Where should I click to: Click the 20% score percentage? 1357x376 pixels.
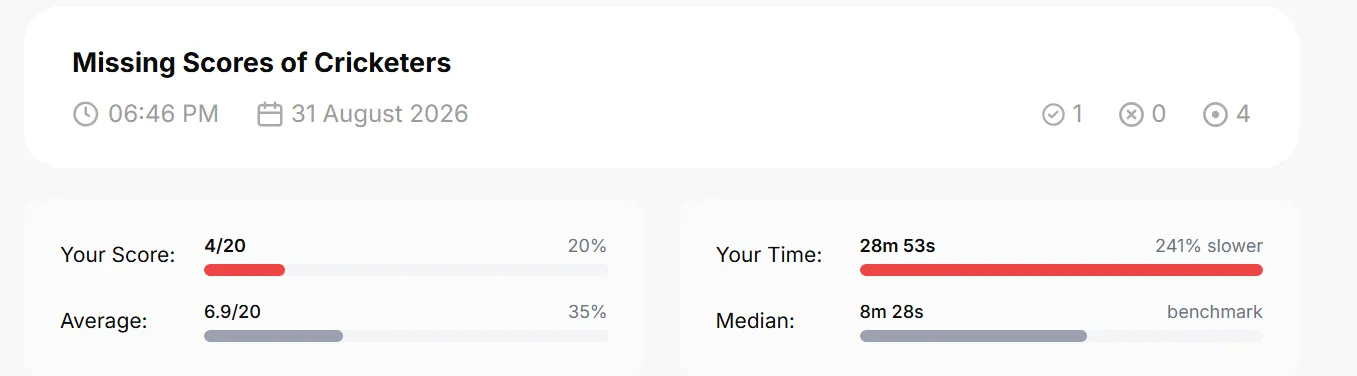pyautogui.click(x=588, y=246)
